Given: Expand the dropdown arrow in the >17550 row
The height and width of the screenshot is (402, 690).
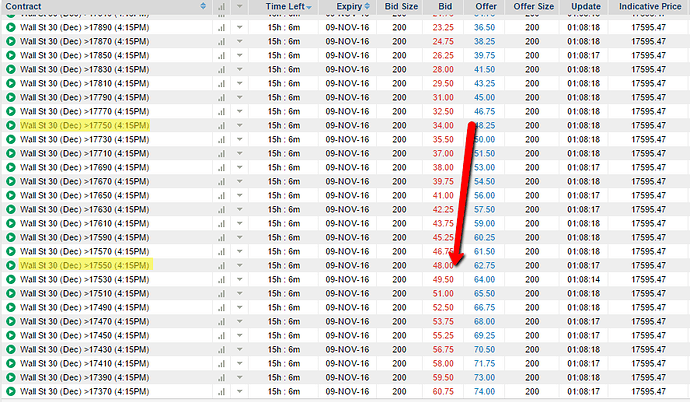Looking at the screenshot, I should 239,265.
